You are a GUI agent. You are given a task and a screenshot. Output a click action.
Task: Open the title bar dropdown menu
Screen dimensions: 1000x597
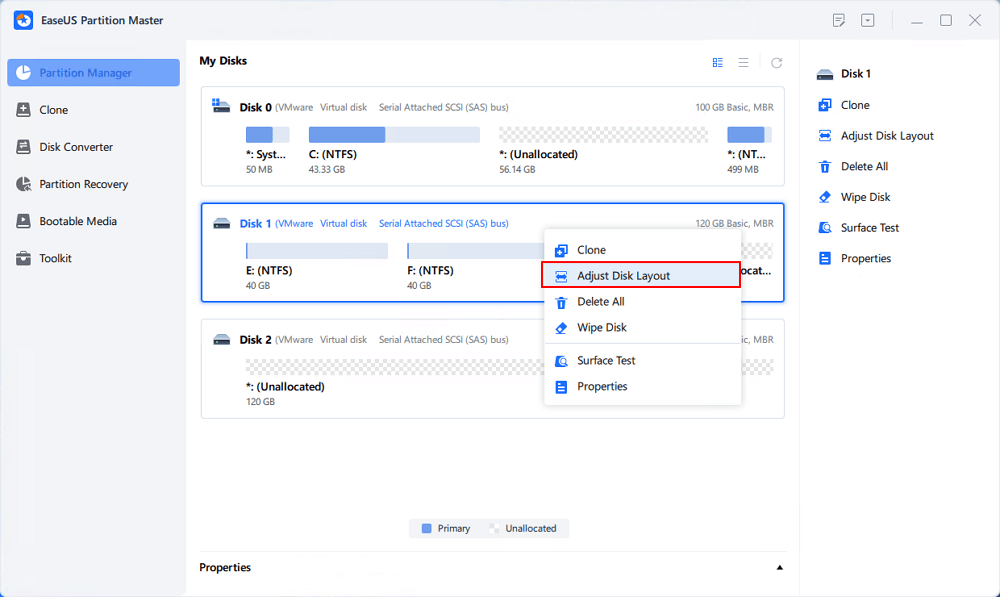click(x=868, y=20)
